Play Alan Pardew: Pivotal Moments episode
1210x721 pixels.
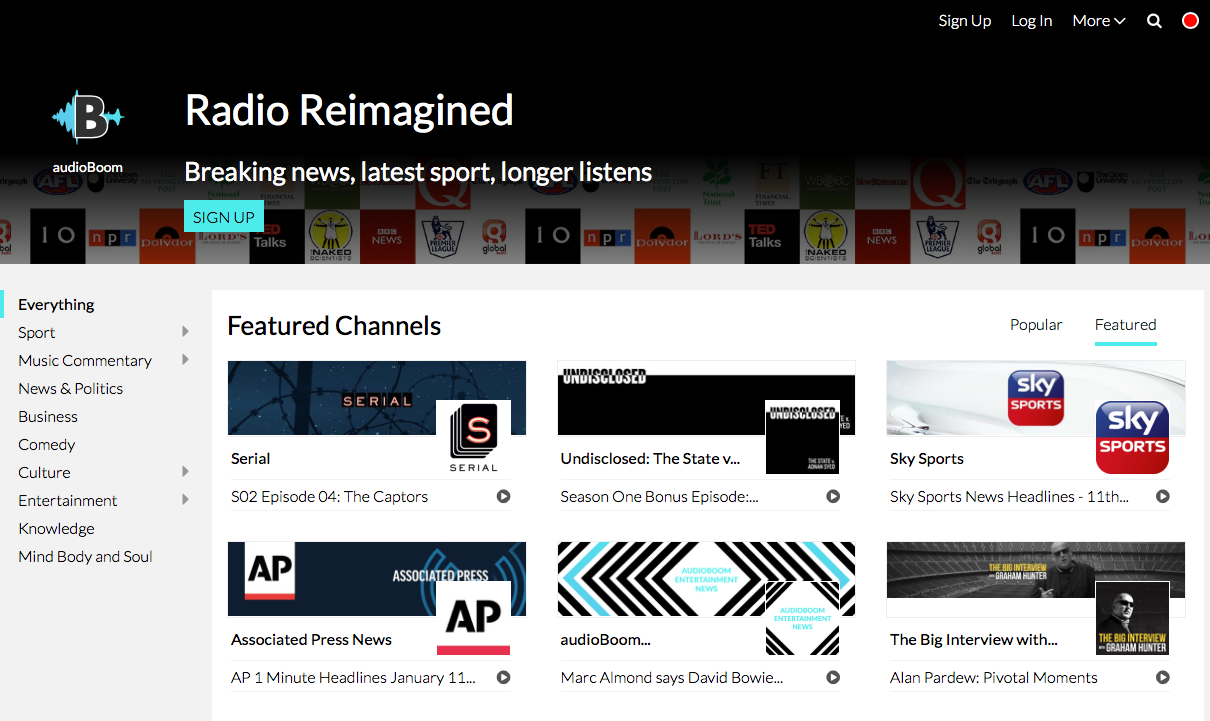(1162, 677)
